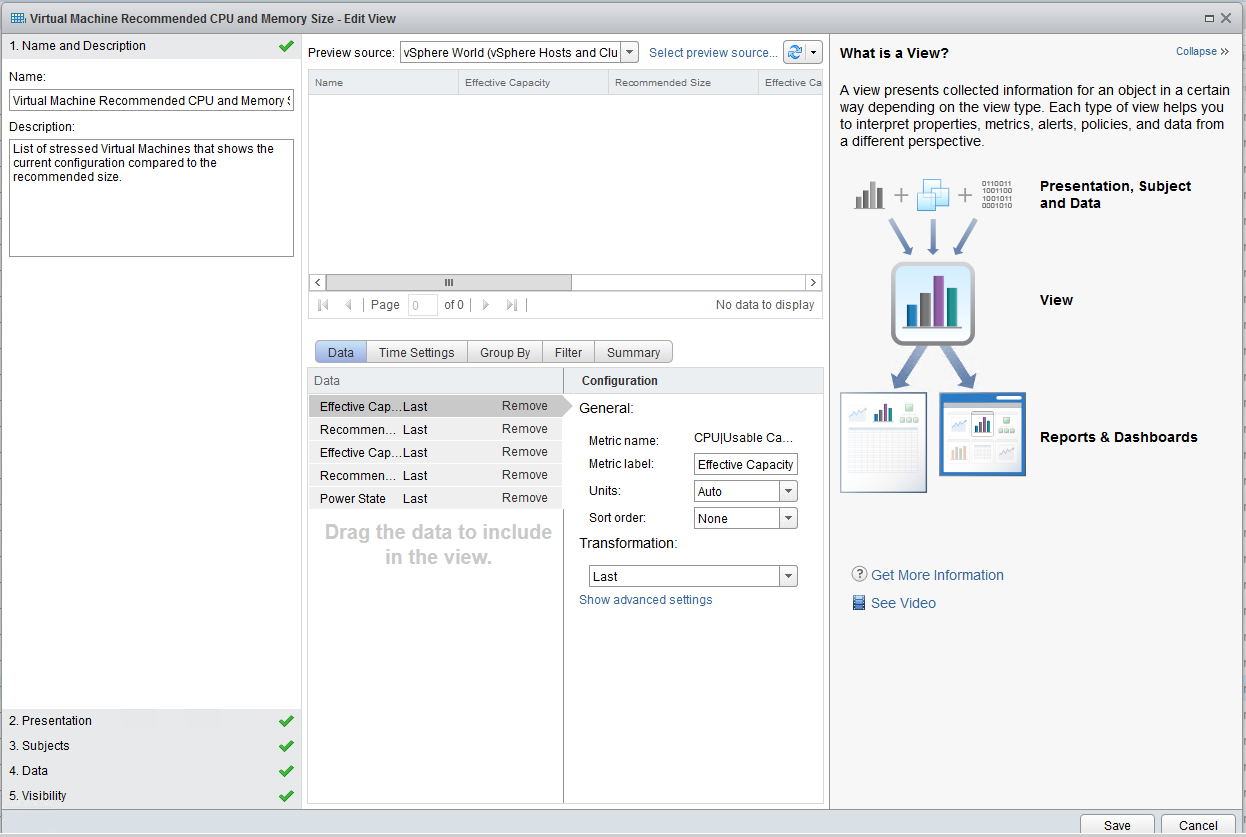Go to last page of preview
This screenshot has width=1246, height=837.
pos(511,305)
